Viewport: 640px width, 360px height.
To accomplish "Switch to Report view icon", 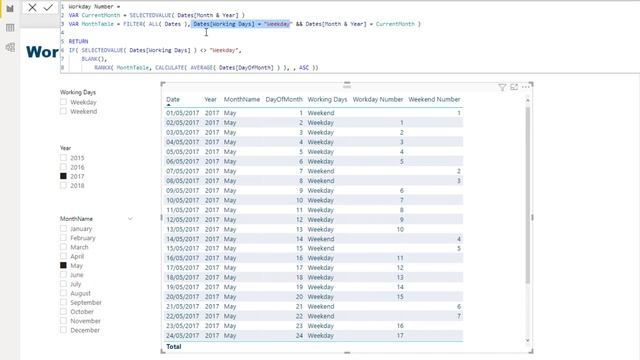I will pos(10,9).
